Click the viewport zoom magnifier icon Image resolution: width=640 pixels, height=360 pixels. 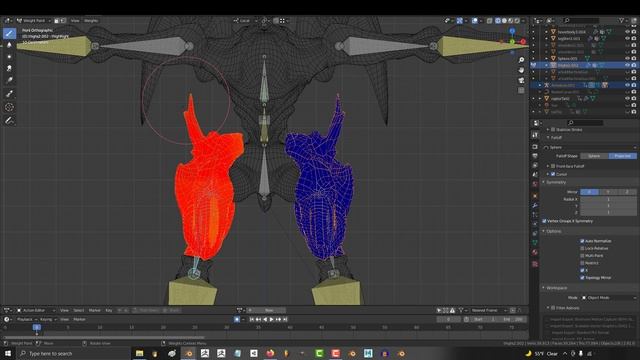coord(521,60)
